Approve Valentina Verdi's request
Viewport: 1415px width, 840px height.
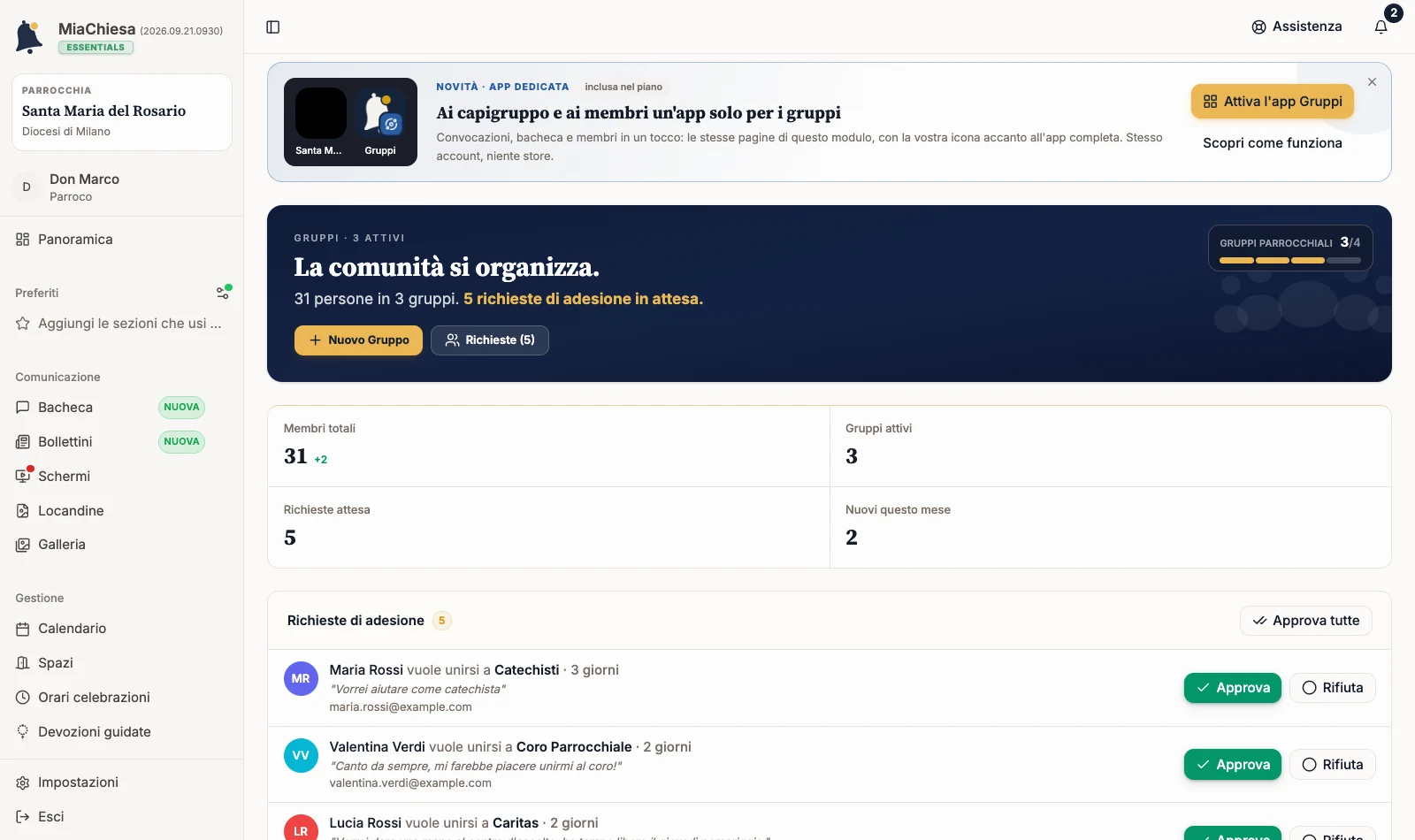(x=1233, y=765)
